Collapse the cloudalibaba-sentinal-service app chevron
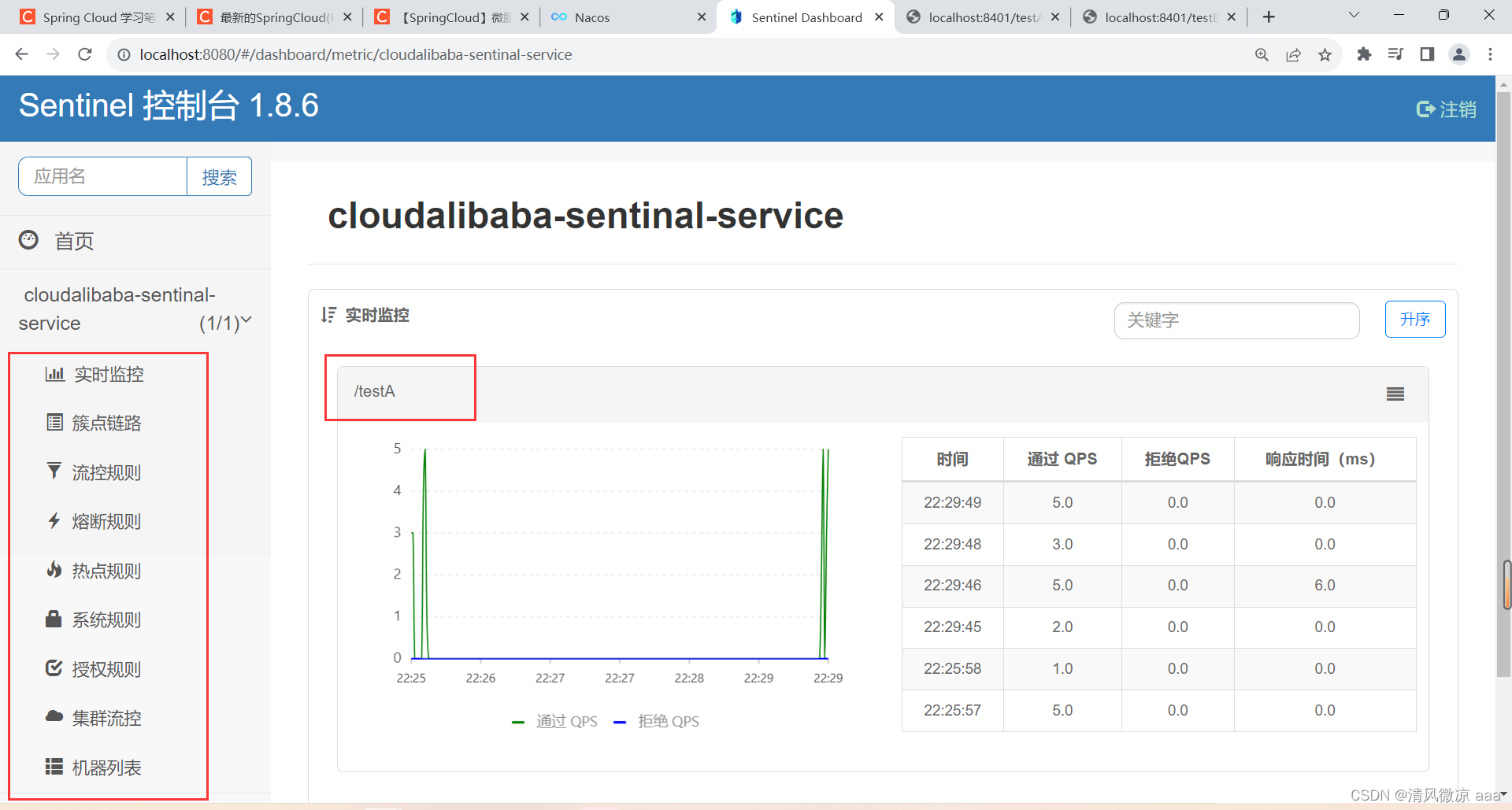The image size is (1512, 810). pos(246,320)
